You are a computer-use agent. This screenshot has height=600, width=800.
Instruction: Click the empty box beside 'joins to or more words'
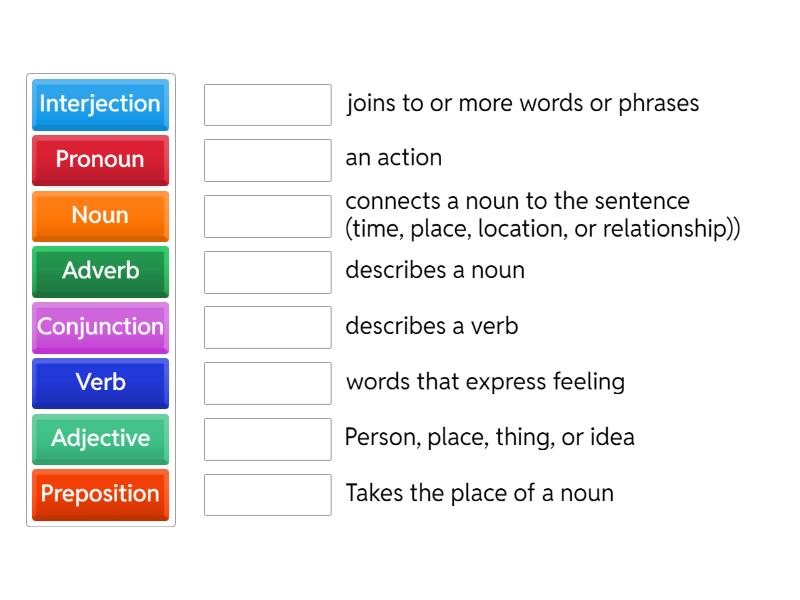point(267,104)
